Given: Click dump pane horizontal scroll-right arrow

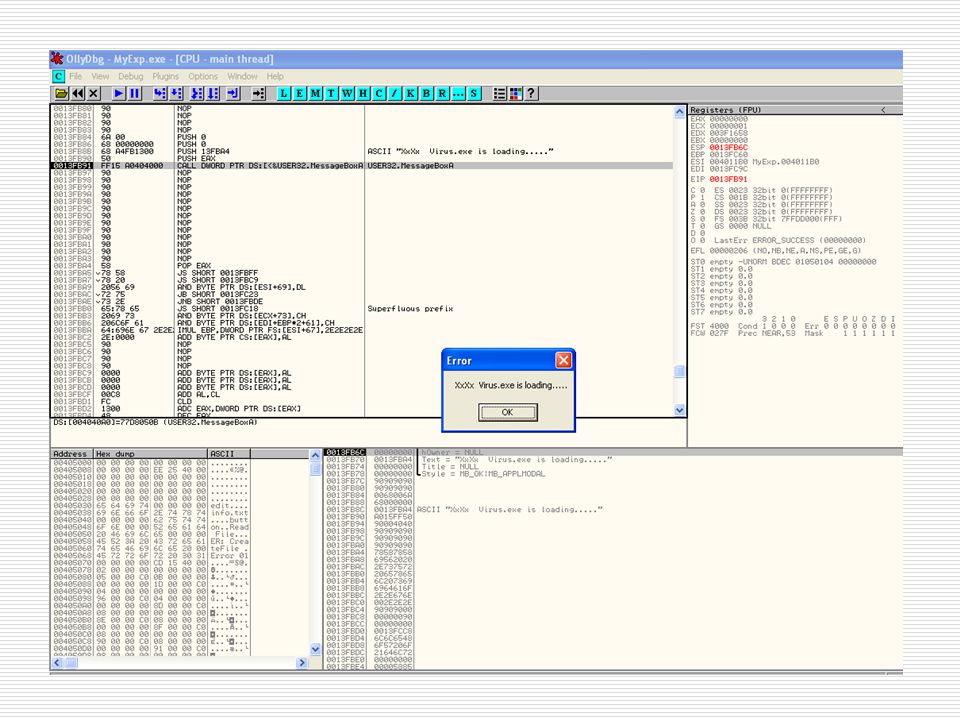Looking at the screenshot, I should [x=301, y=662].
